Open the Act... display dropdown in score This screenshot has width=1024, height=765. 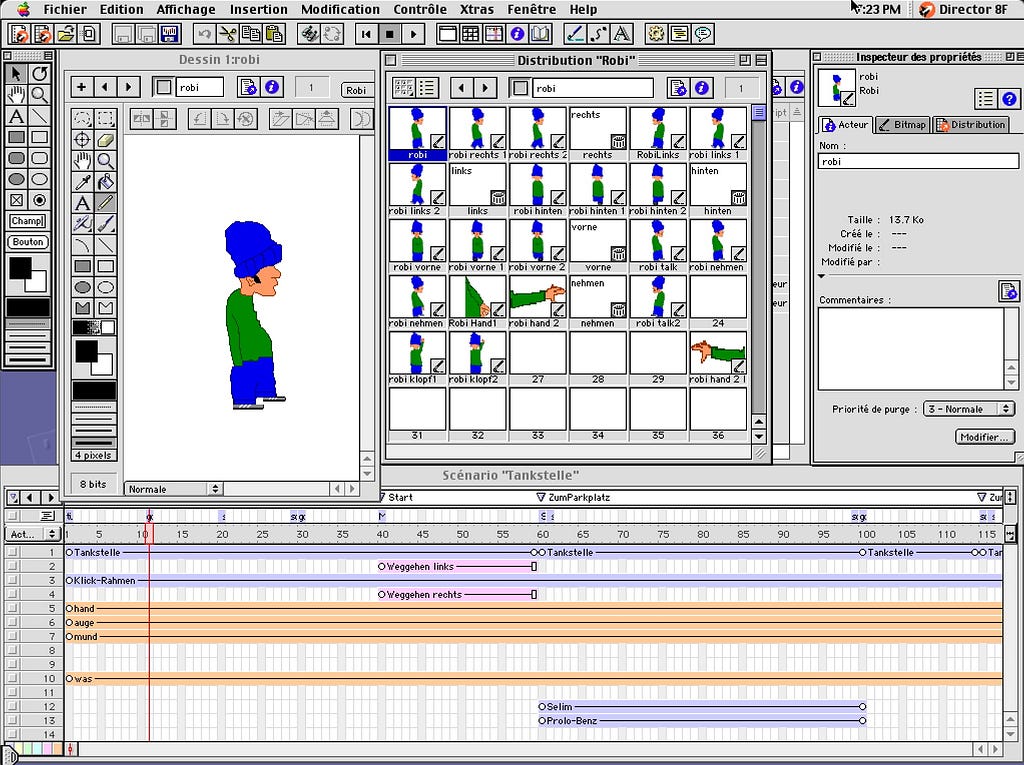coord(33,534)
